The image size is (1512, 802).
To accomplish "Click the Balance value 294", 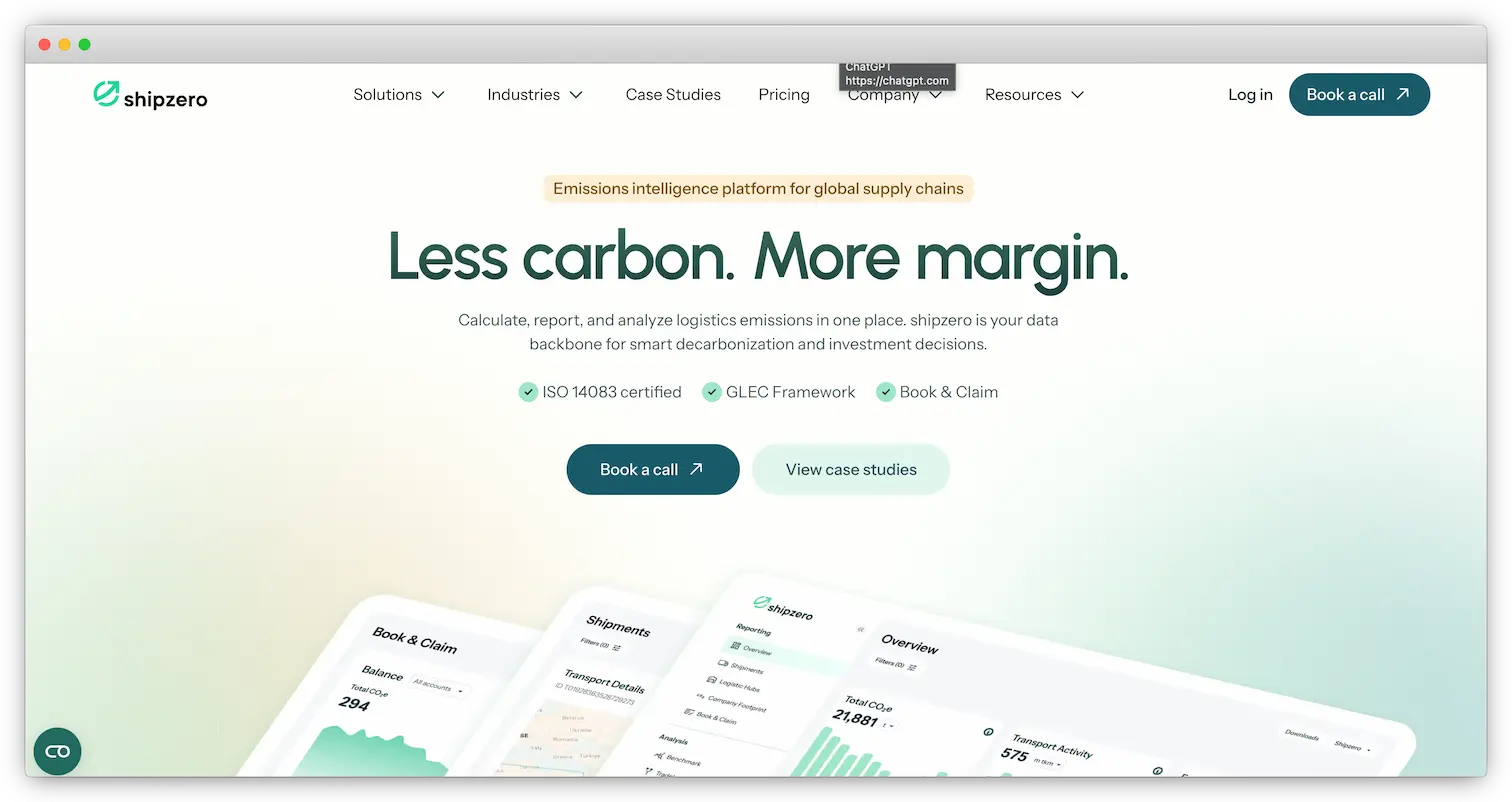I will (x=354, y=704).
